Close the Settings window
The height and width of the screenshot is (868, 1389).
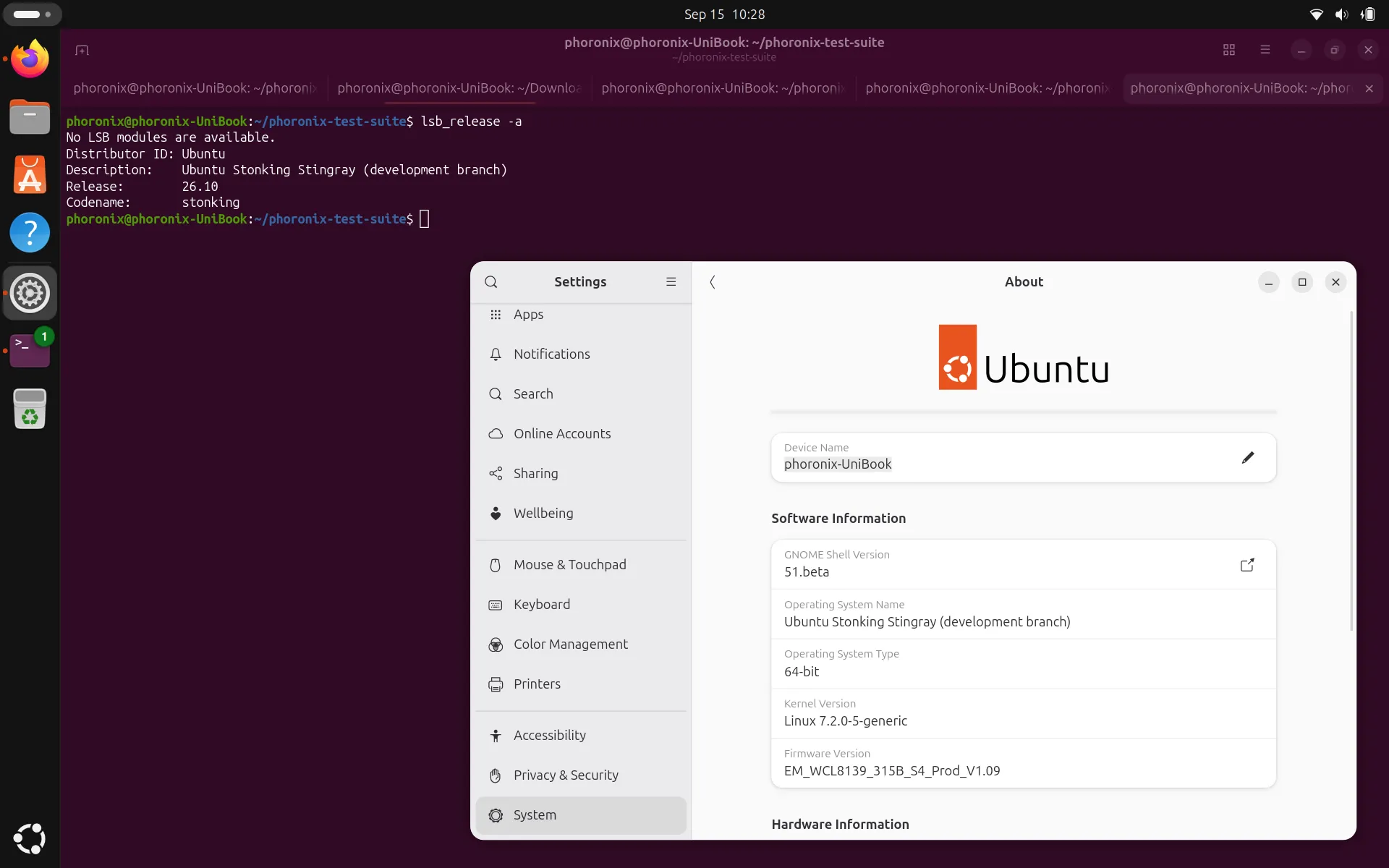(x=1335, y=282)
